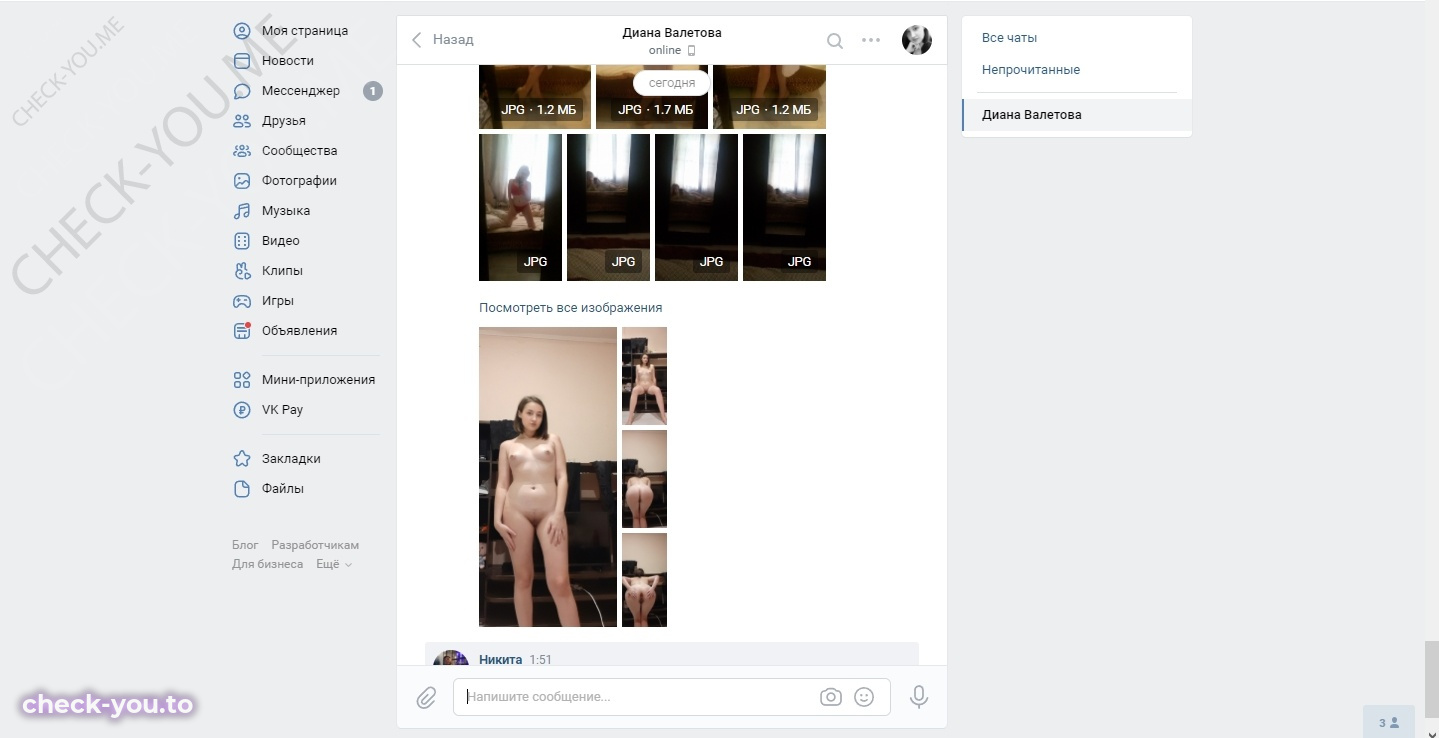Select the 'Все чаты' filter

(x=1009, y=38)
